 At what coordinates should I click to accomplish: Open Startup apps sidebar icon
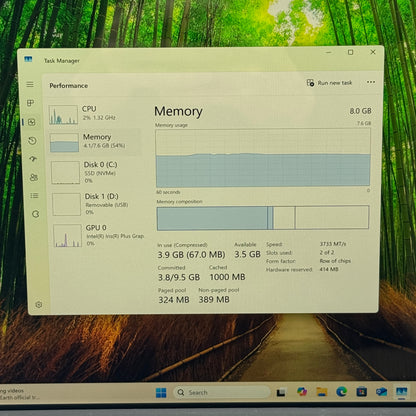pos(33,159)
